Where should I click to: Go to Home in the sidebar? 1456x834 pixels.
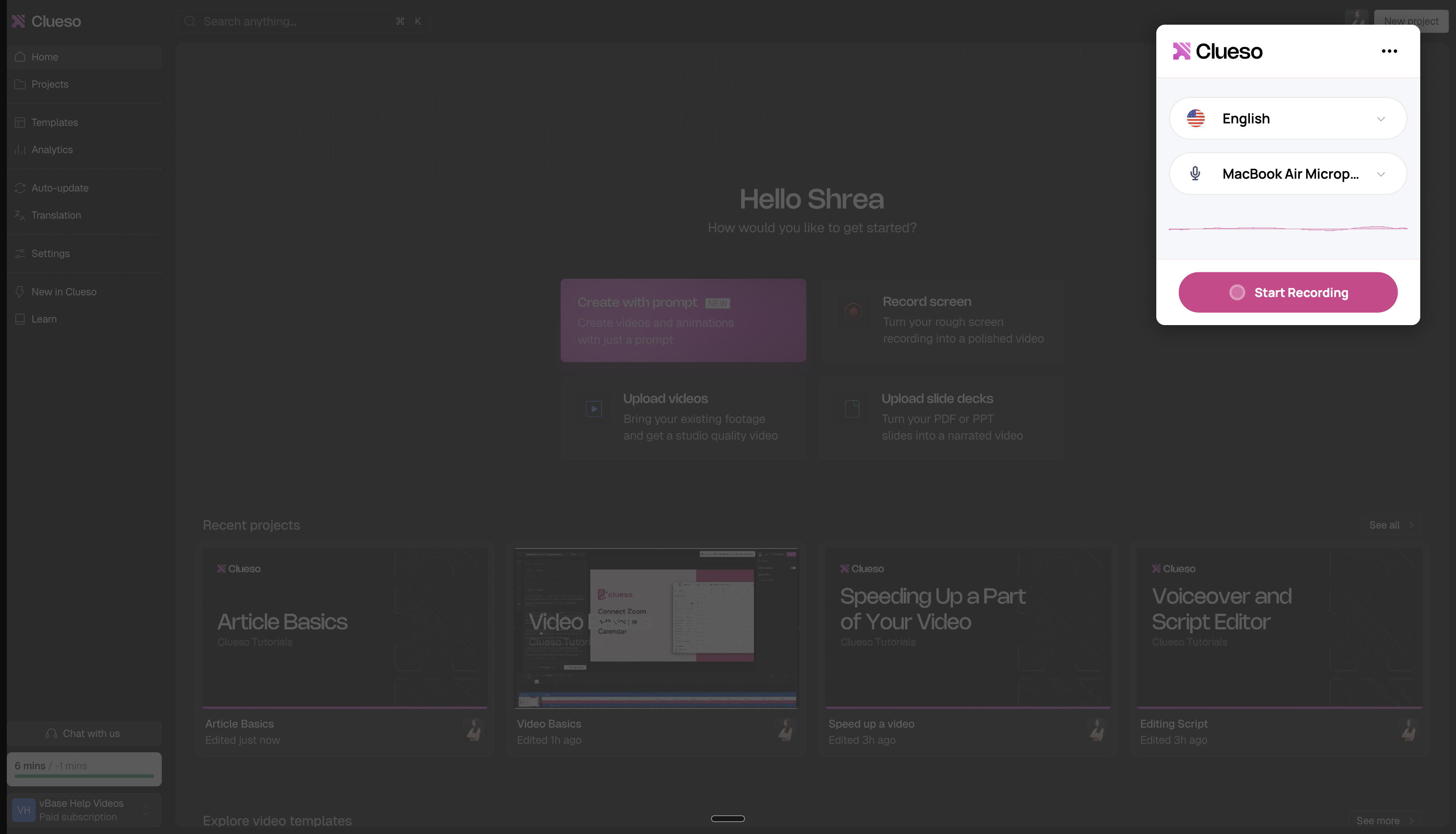tap(84, 57)
